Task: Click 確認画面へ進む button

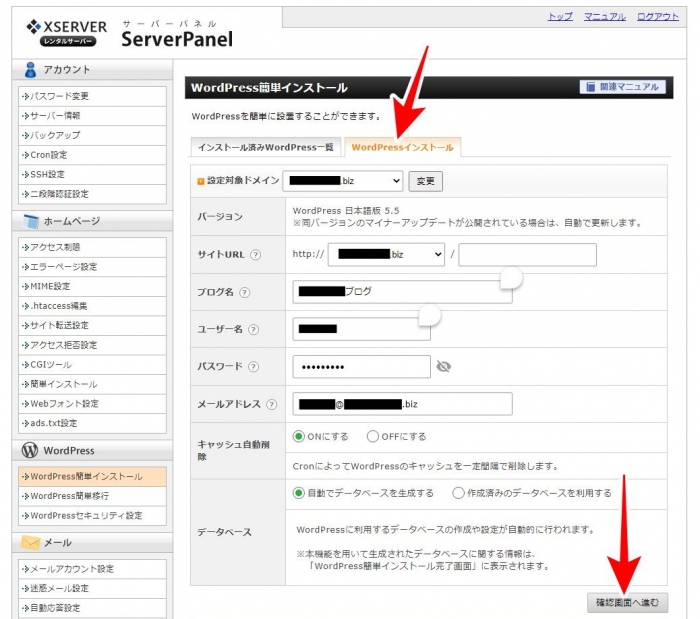Action: [x=627, y=602]
